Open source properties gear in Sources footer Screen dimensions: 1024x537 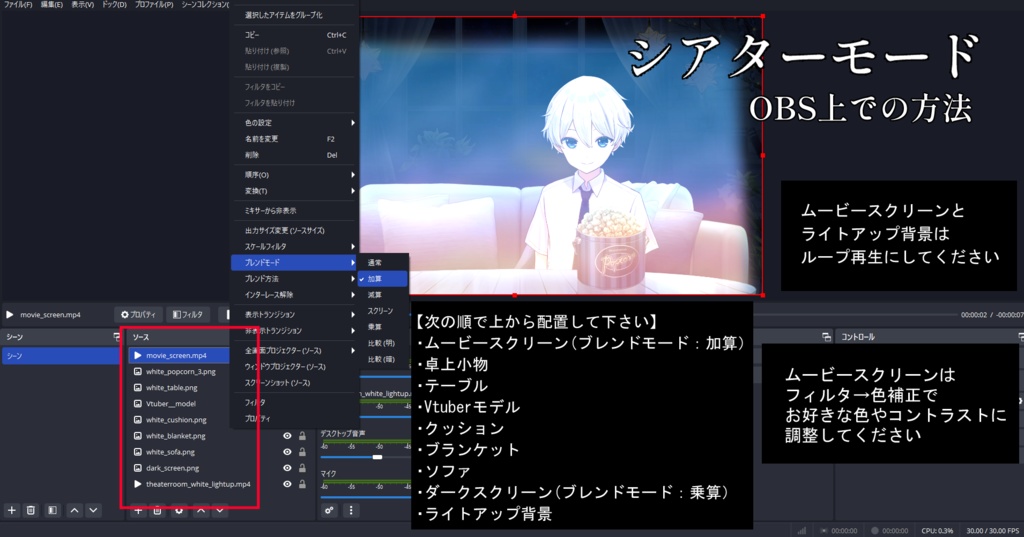coord(179,510)
